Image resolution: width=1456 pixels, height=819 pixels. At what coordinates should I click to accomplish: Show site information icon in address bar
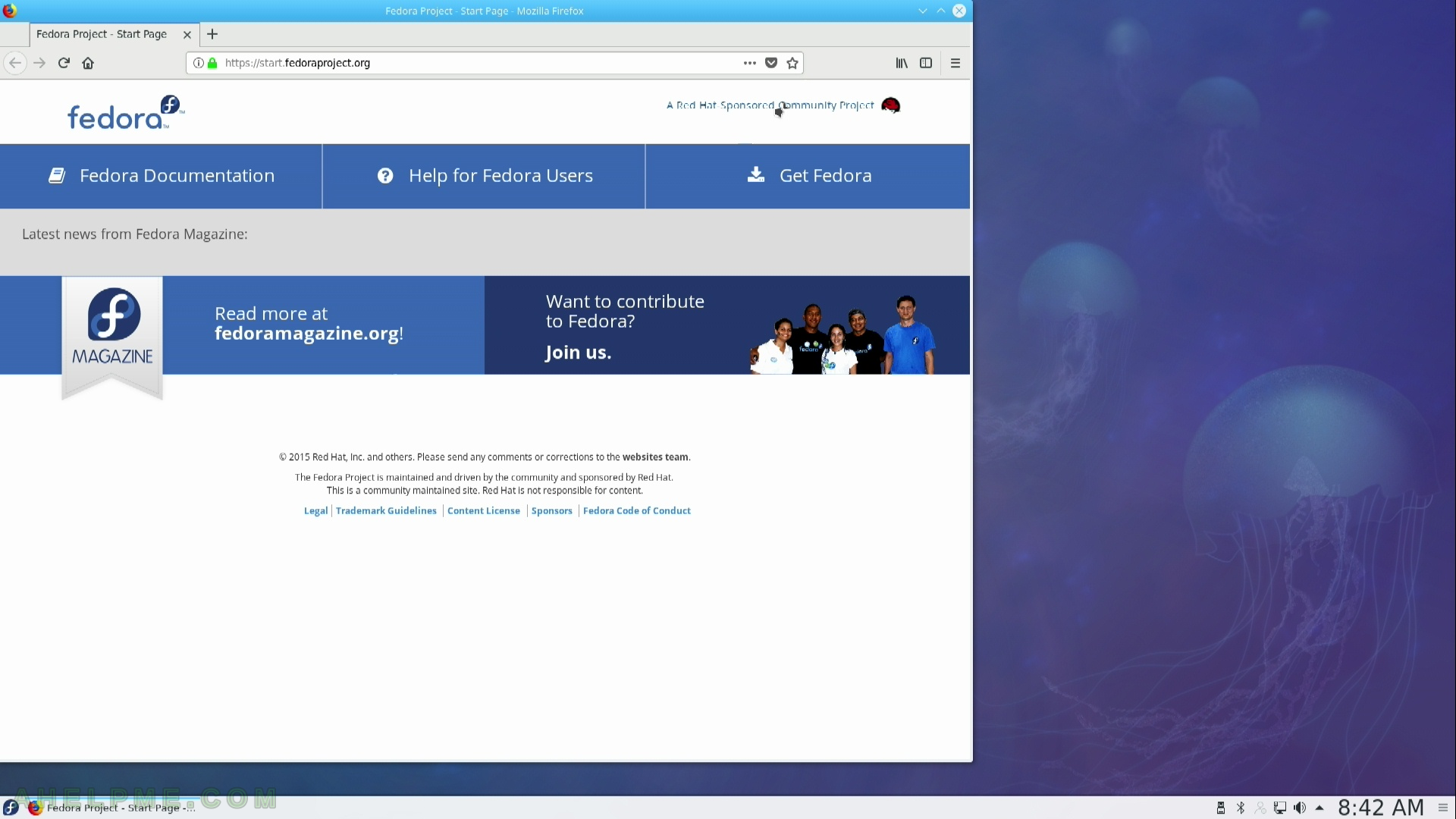198,63
